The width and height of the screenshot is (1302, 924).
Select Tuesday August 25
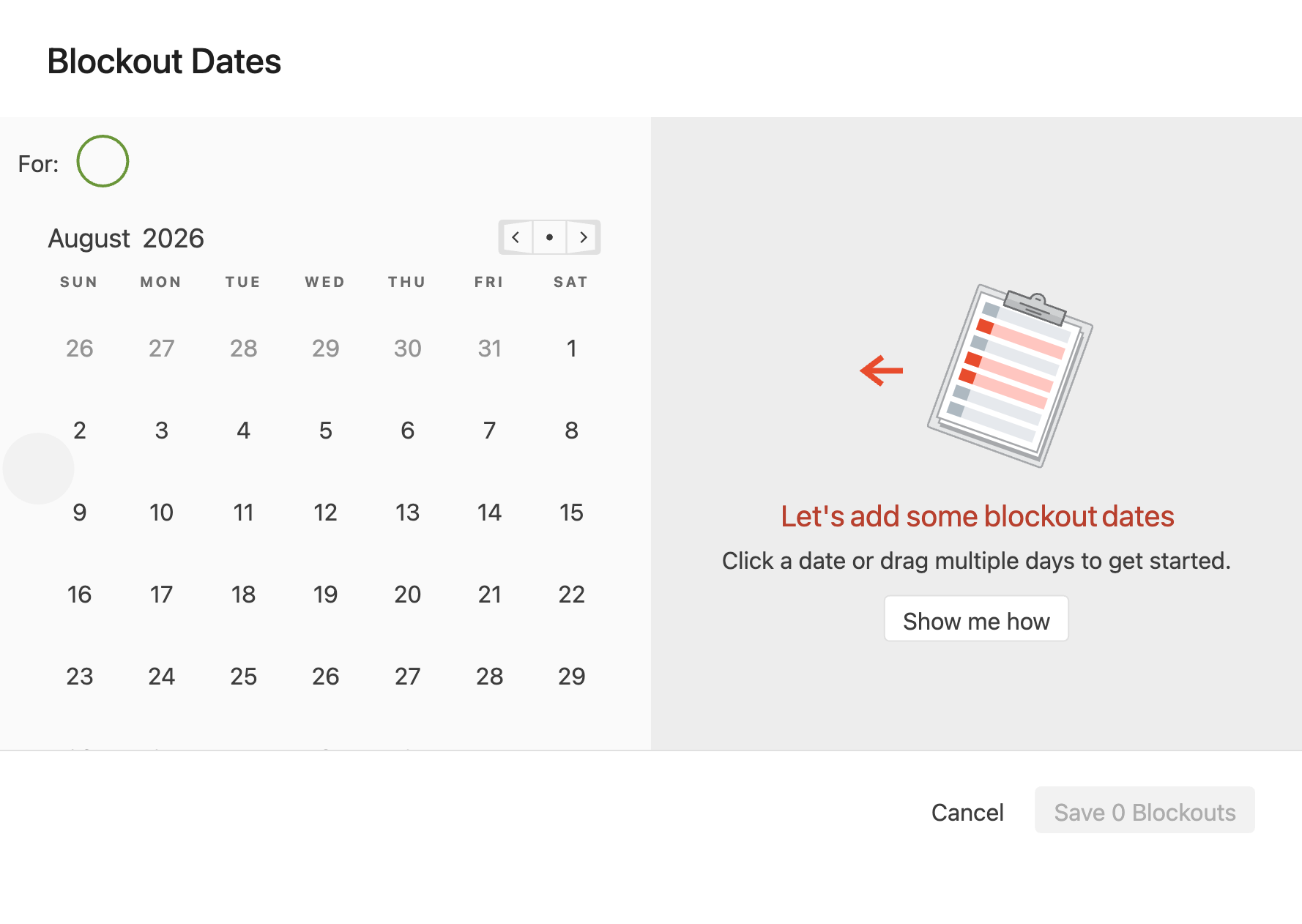pos(244,677)
